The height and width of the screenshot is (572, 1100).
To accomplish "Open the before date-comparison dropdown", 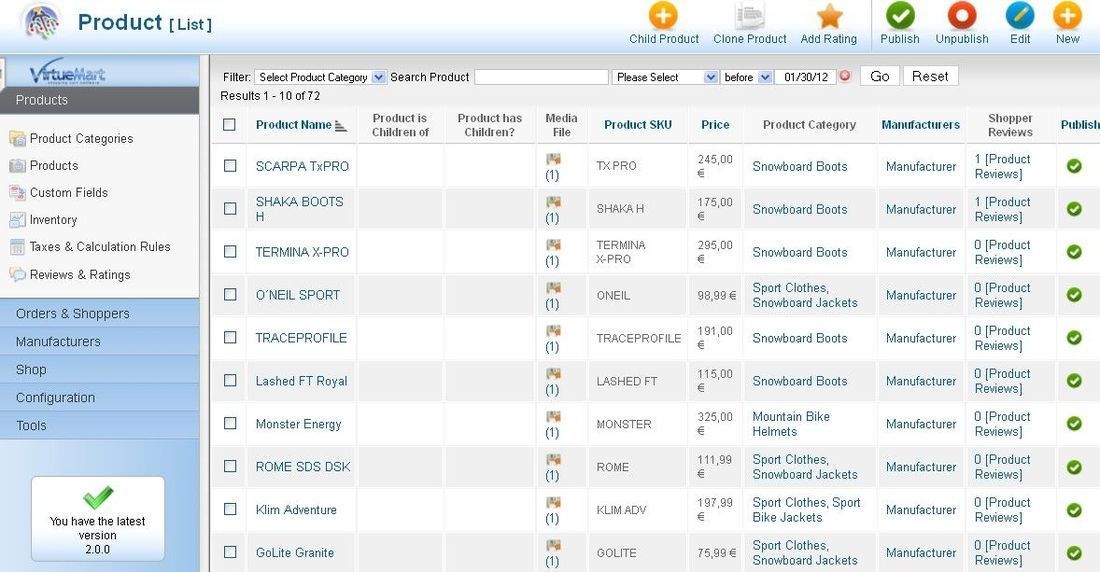I will 746,77.
